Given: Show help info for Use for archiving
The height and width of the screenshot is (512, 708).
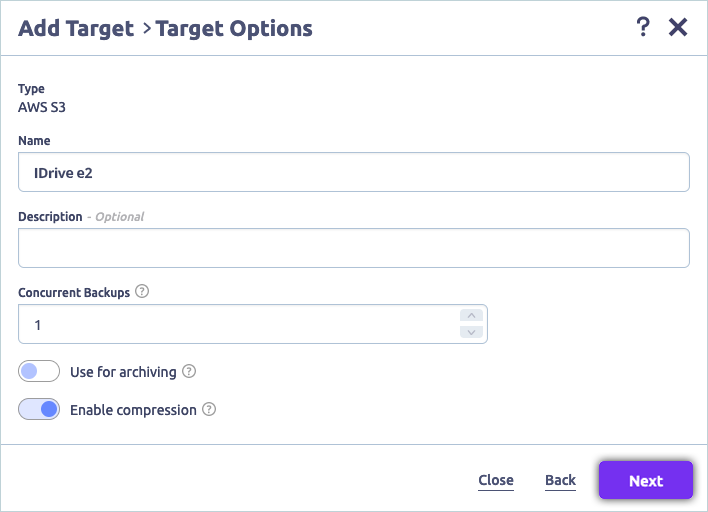Looking at the screenshot, I should coord(189,372).
